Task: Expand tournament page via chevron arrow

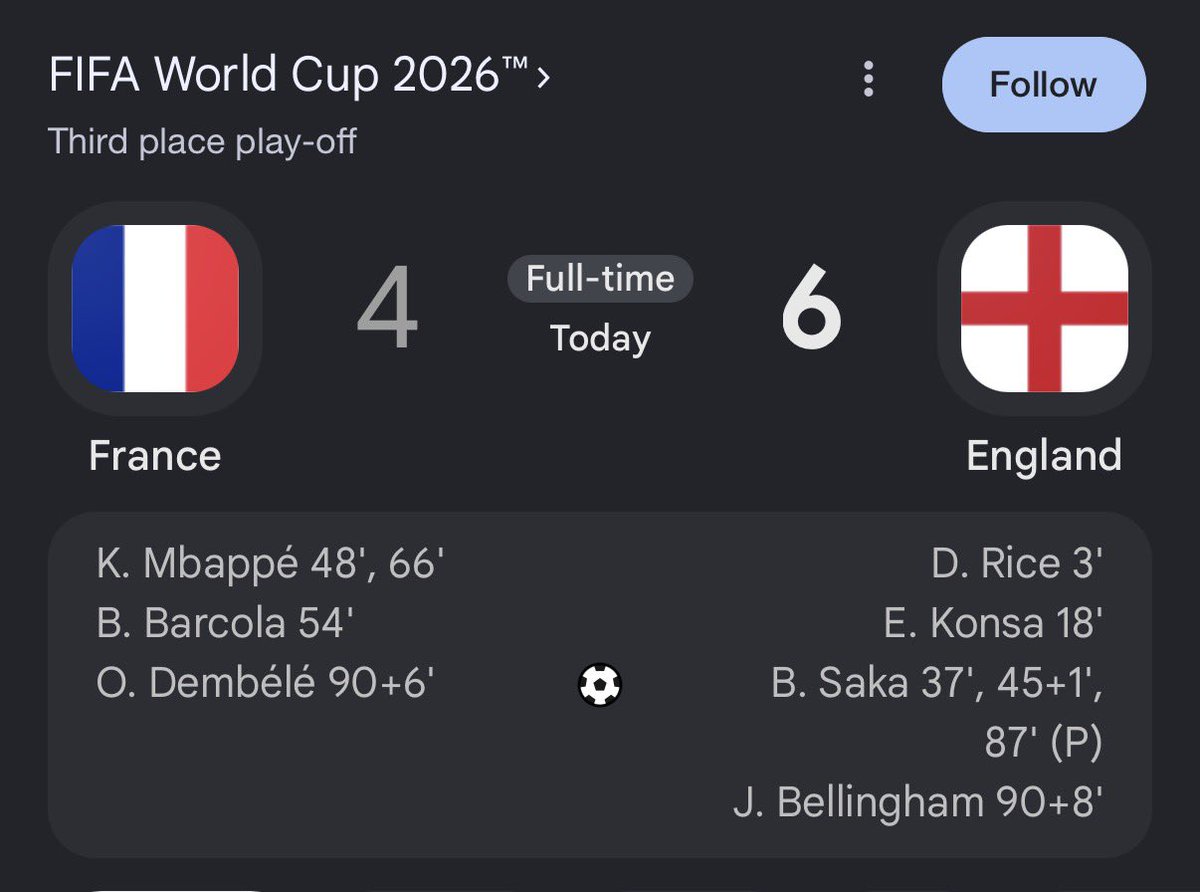Action: coord(543,78)
